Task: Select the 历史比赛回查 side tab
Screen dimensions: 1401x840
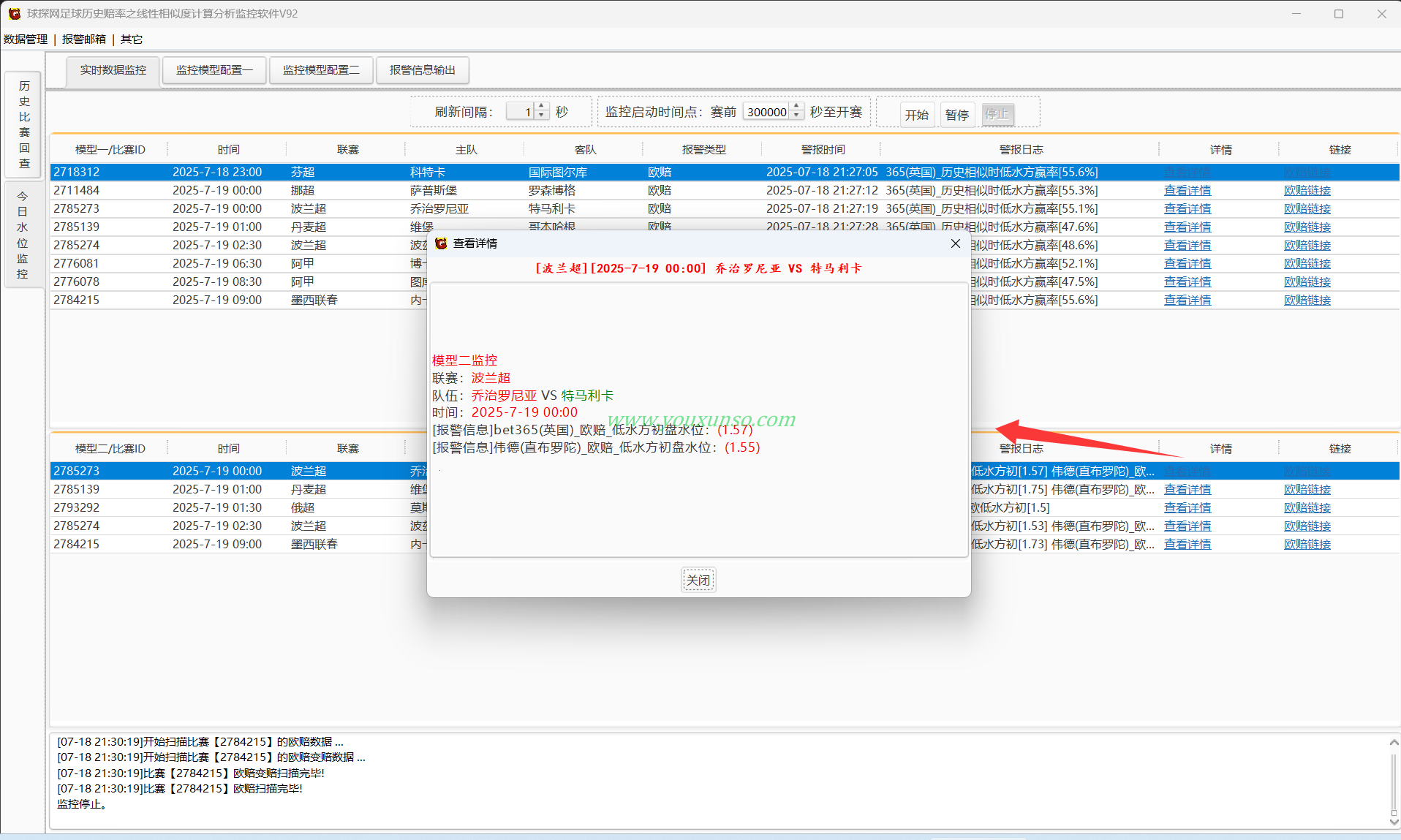Action: tap(24, 124)
